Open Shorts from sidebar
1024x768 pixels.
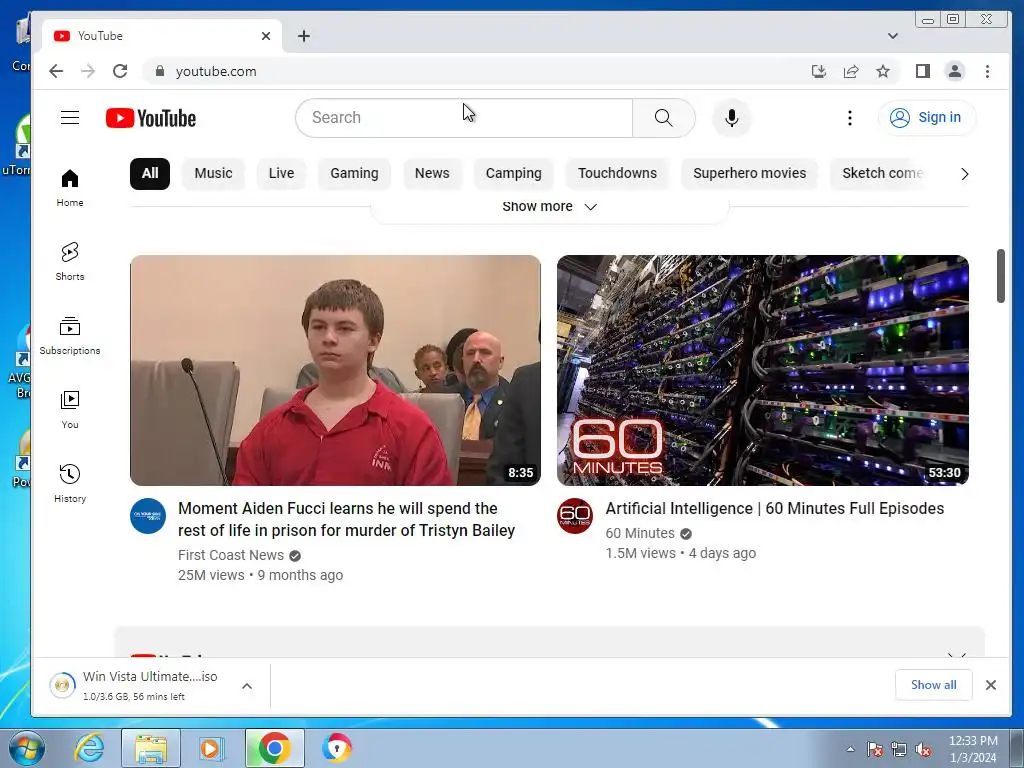point(70,262)
